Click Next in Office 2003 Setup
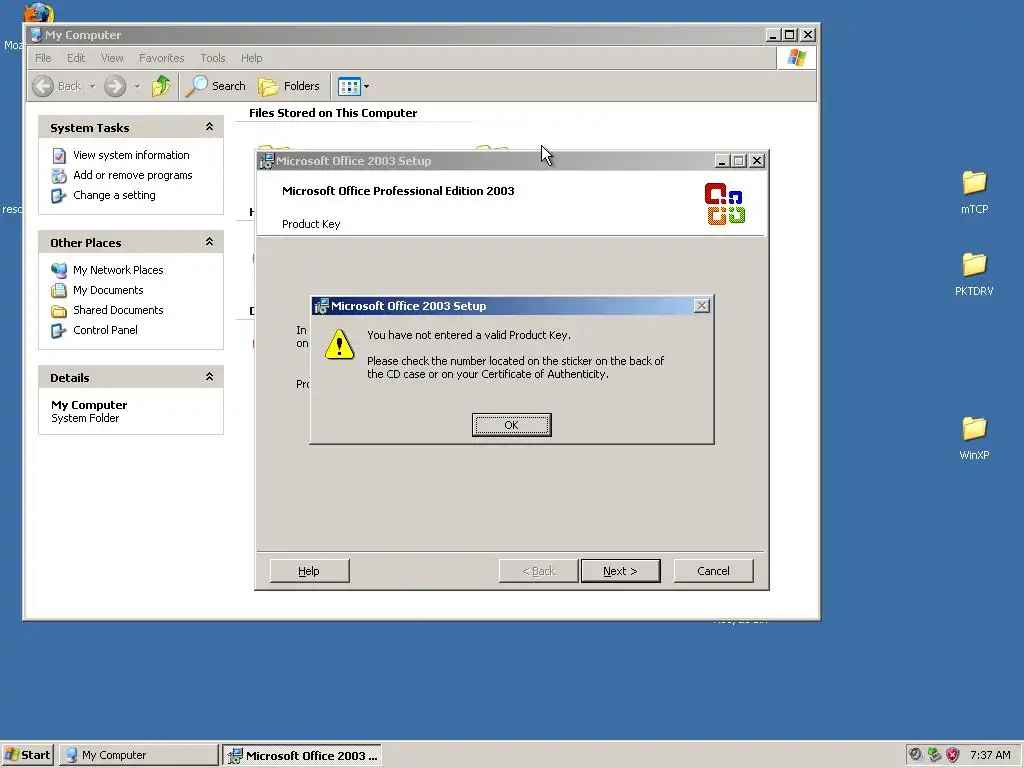This screenshot has height=768, width=1024. click(620, 571)
